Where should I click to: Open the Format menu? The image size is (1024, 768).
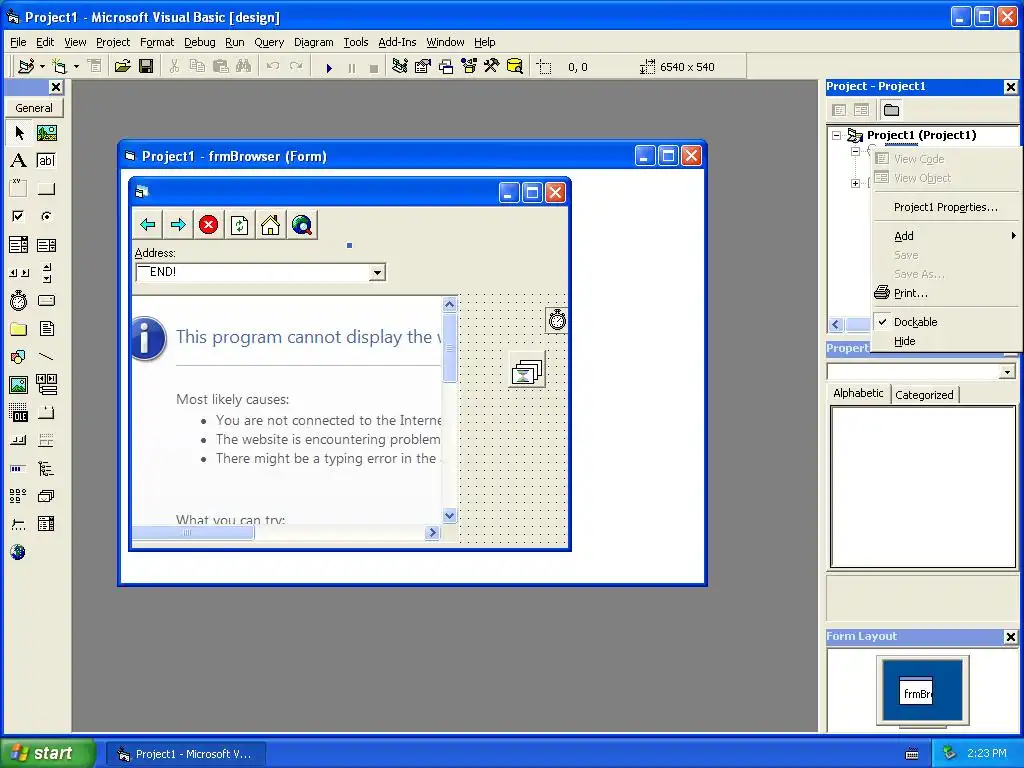(x=157, y=42)
